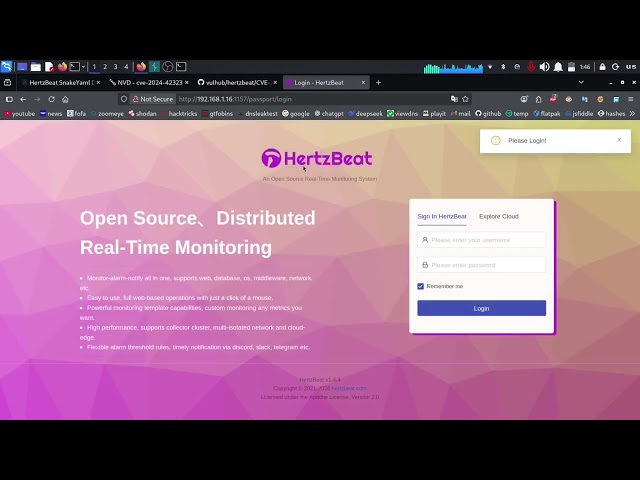Open the gtfobins bookmark

coord(218,113)
